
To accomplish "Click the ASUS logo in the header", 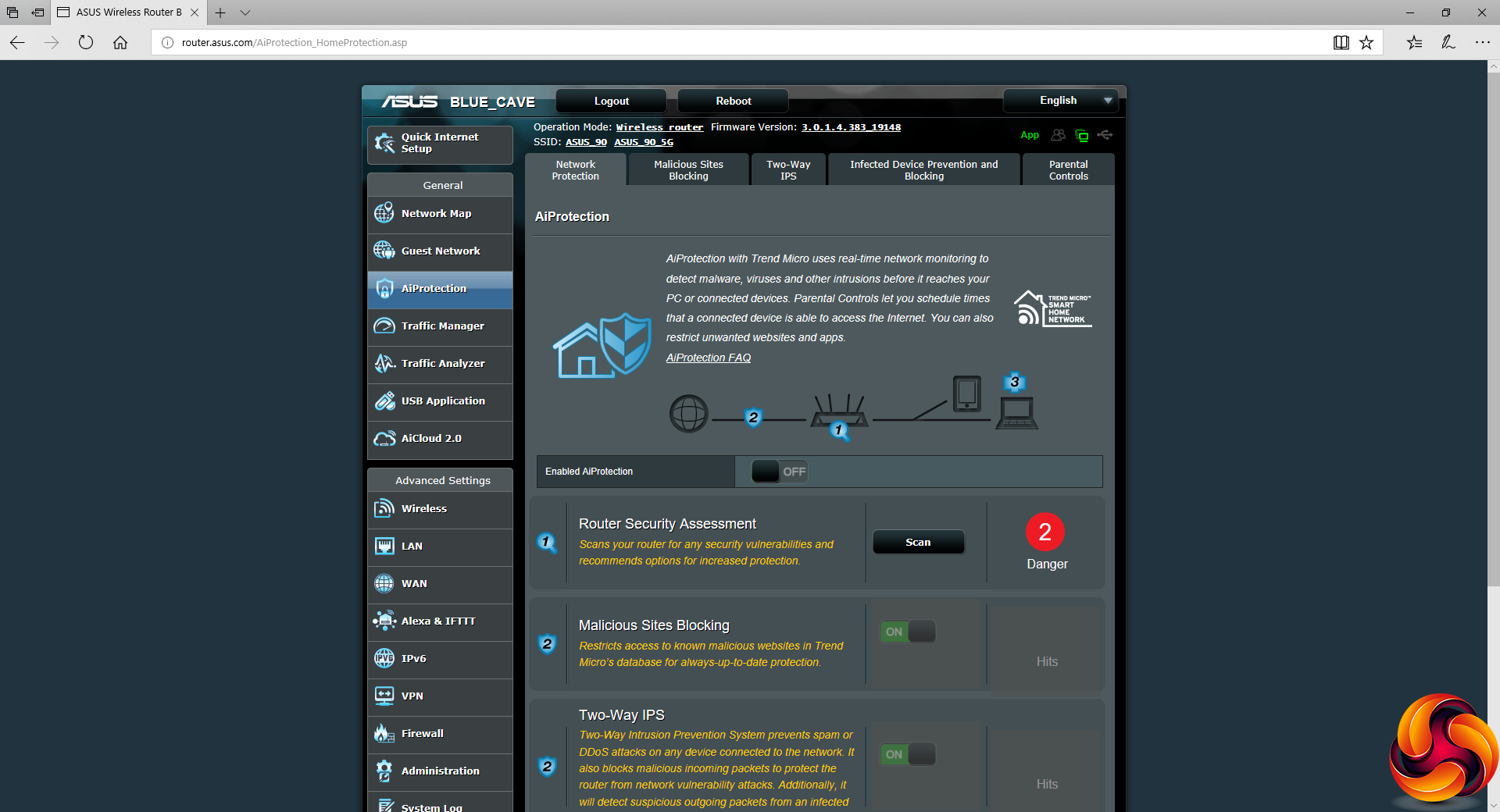I will click(x=409, y=101).
